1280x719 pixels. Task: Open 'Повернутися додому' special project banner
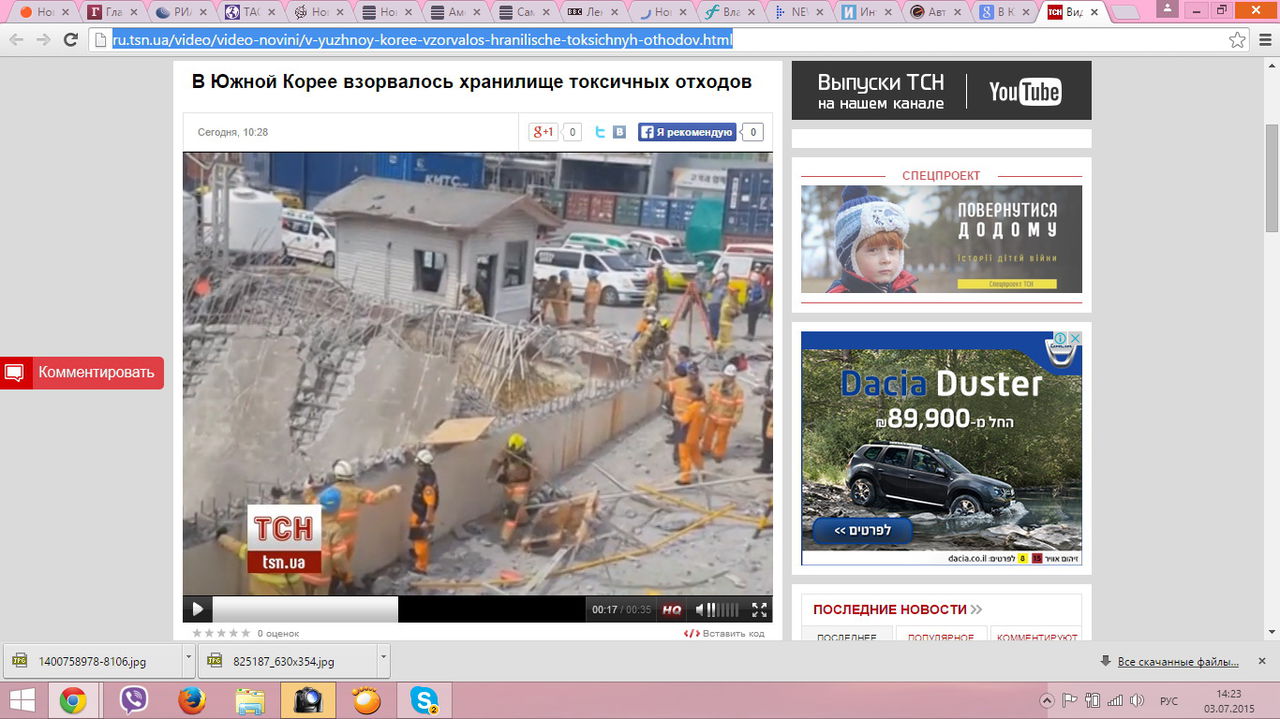[941, 239]
